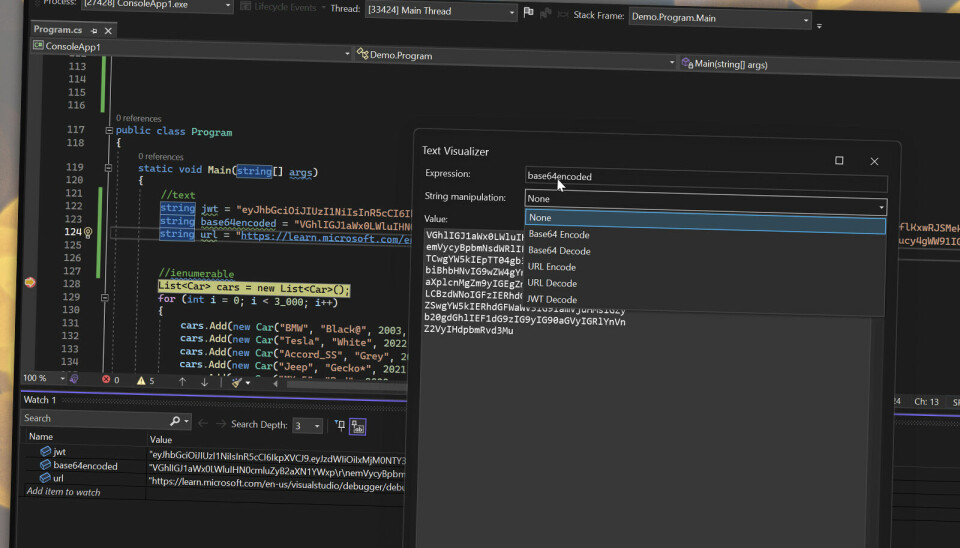Click the base64encoded variable in line 123
This screenshot has height=548, width=960.
pos(238,223)
